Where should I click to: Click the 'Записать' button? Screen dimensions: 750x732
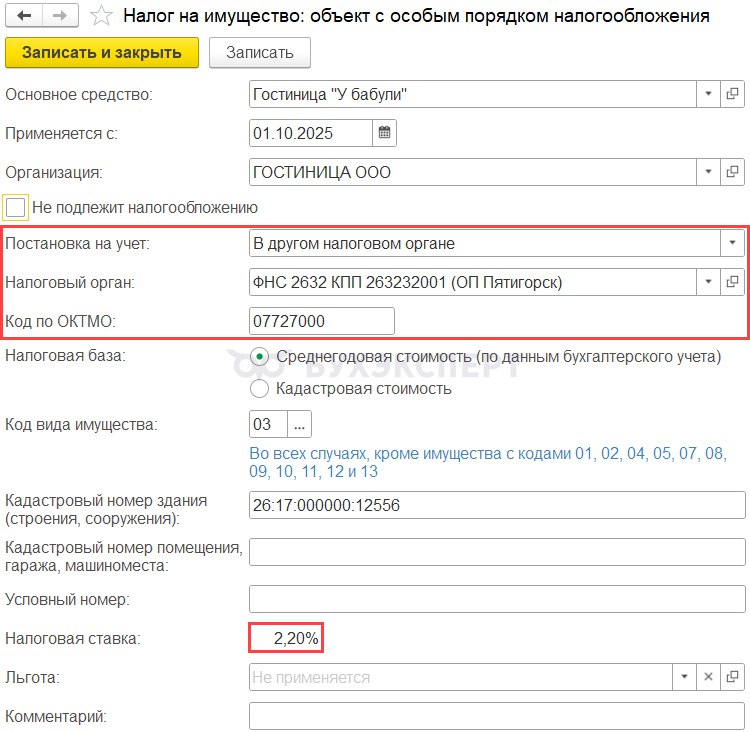pyautogui.click(x=260, y=52)
